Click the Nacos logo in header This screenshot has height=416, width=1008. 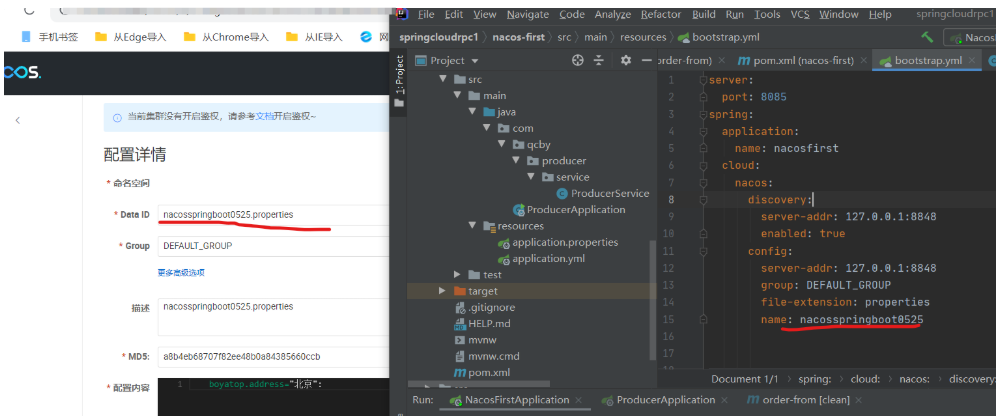click(x=21, y=73)
